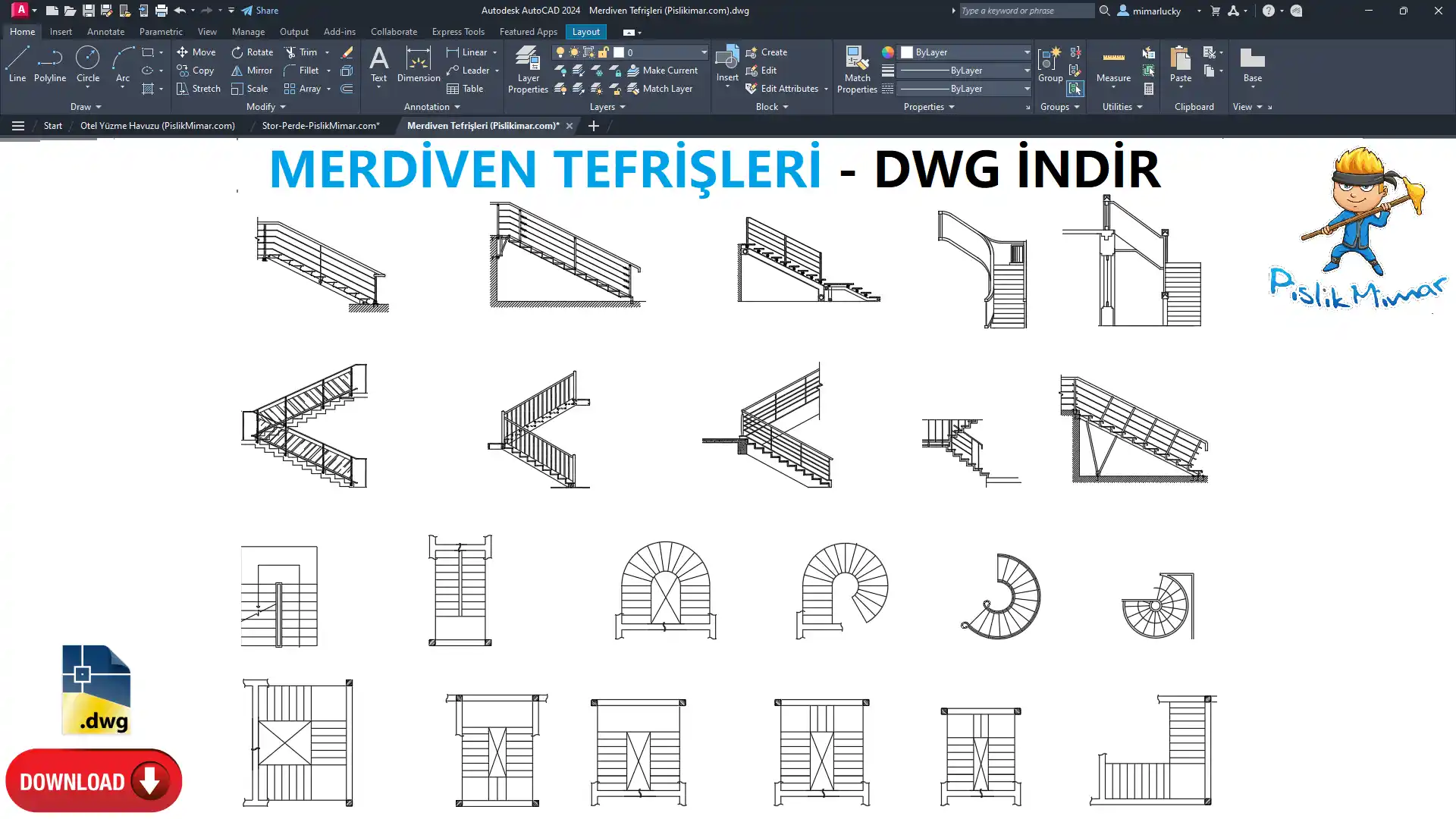Image resolution: width=1456 pixels, height=819 pixels.
Task: Click the keyword search input field
Action: click(x=1025, y=11)
